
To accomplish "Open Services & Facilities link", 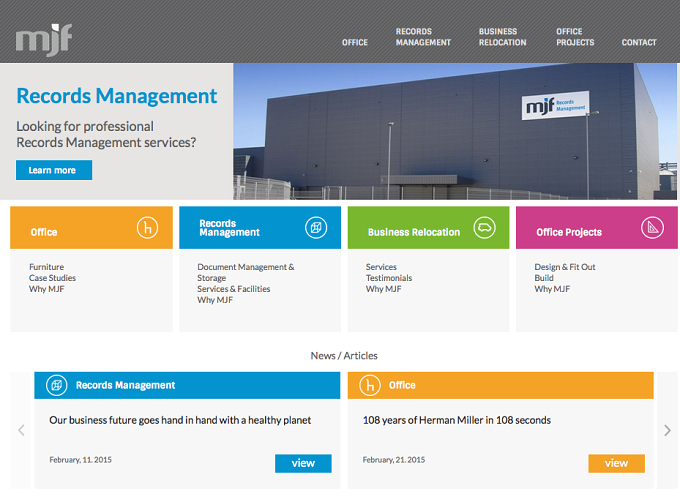I will point(234,289).
